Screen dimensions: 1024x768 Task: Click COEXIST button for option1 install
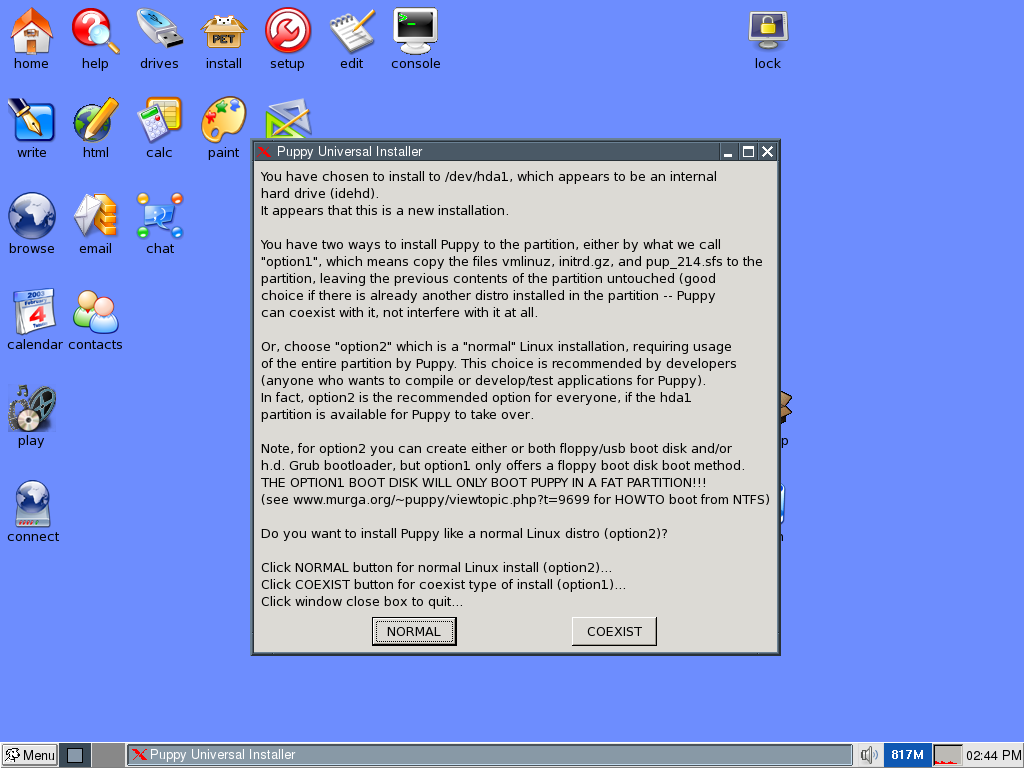click(x=614, y=632)
